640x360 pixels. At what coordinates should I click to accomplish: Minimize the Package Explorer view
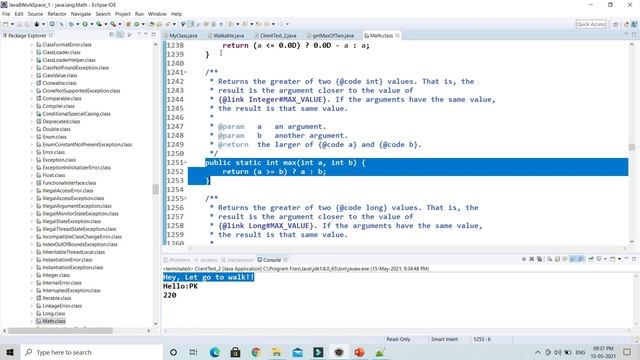coord(145,34)
